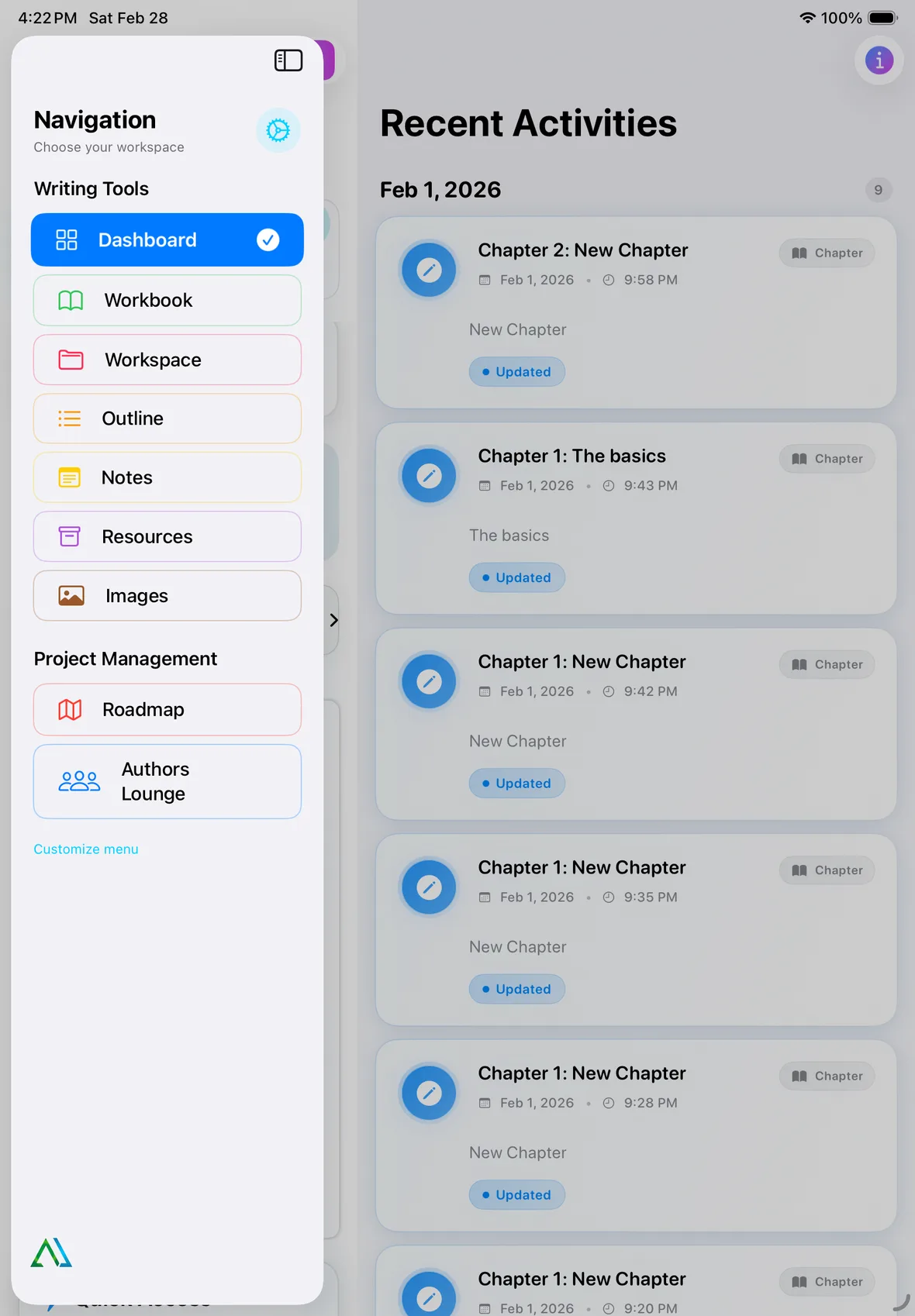
Task: Tap pencil icon for Chapter 2: New Chapter
Action: 429,270
